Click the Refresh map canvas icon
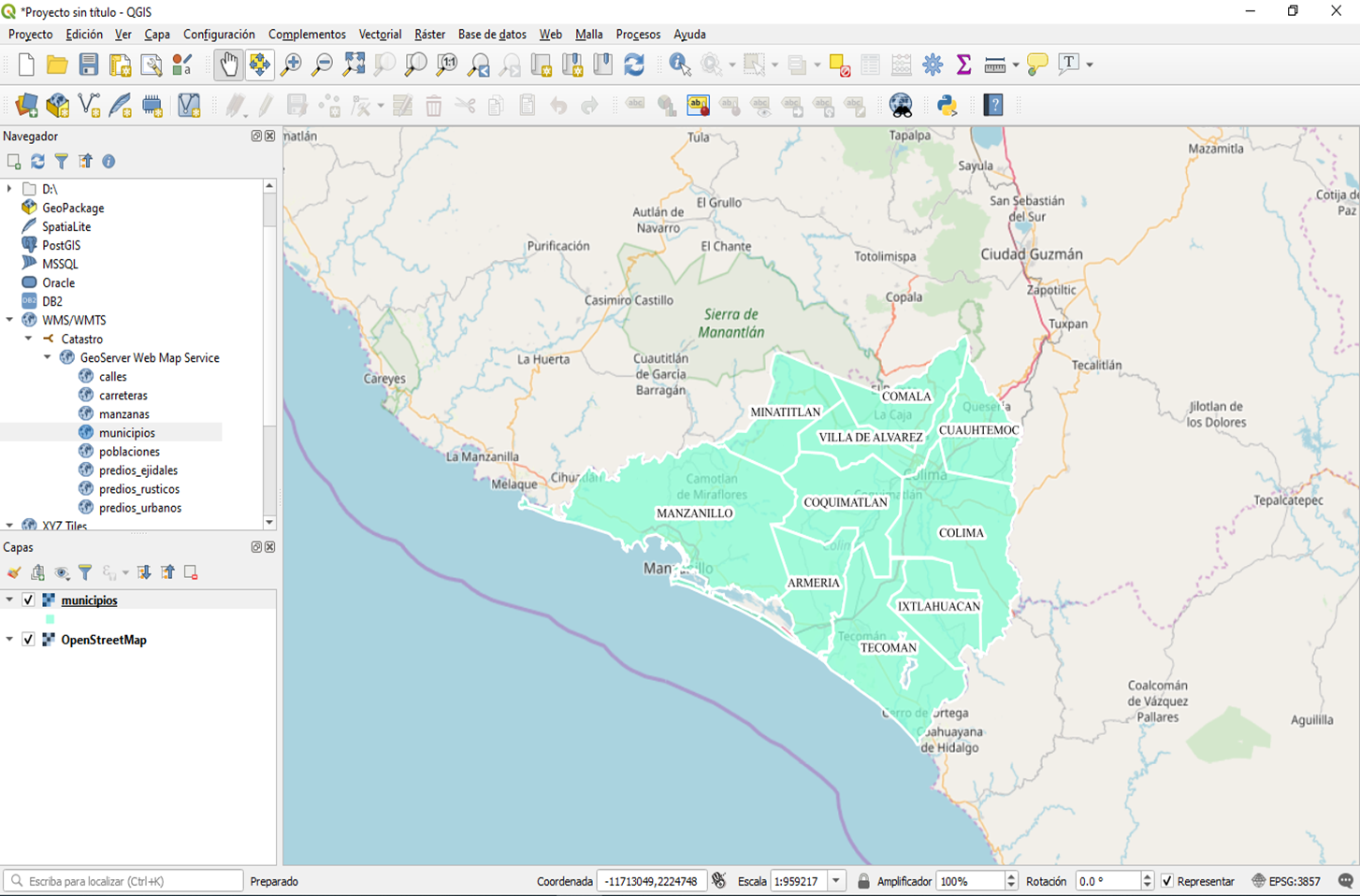 (x=634, y=65)
